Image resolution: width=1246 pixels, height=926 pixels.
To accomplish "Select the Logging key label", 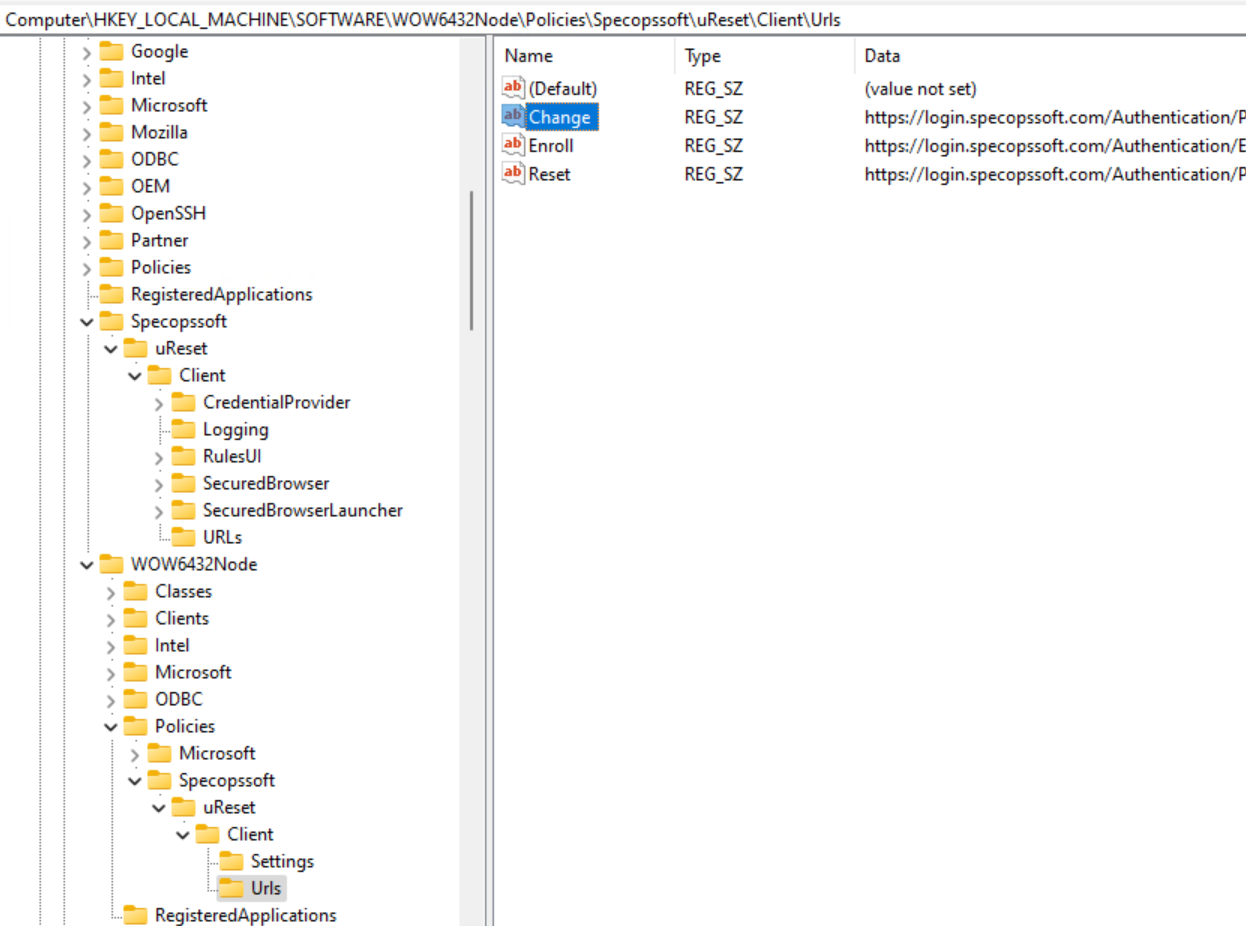I will tap(236, 429).
